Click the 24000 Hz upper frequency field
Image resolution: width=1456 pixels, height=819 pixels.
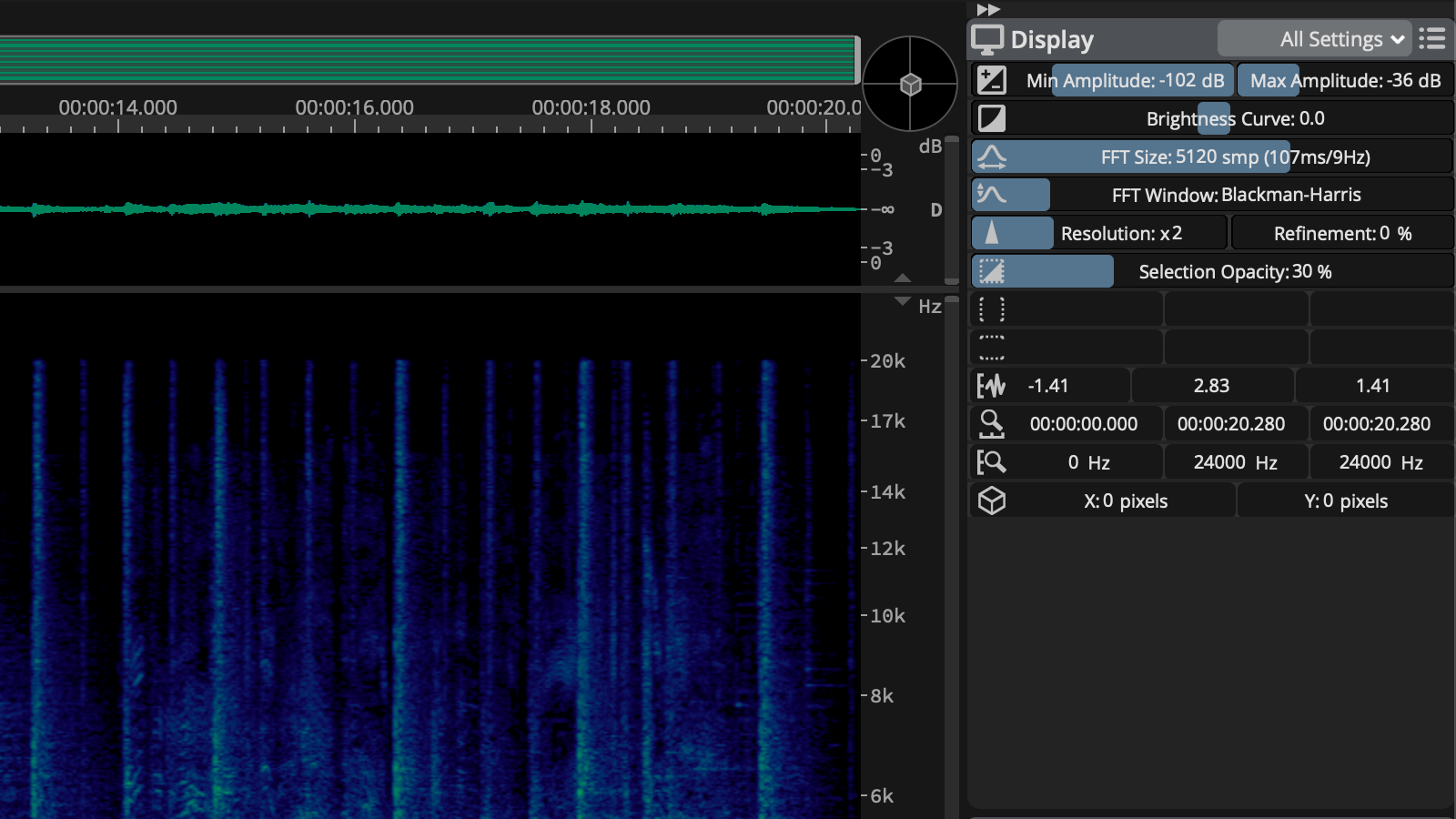point(1235,462)
